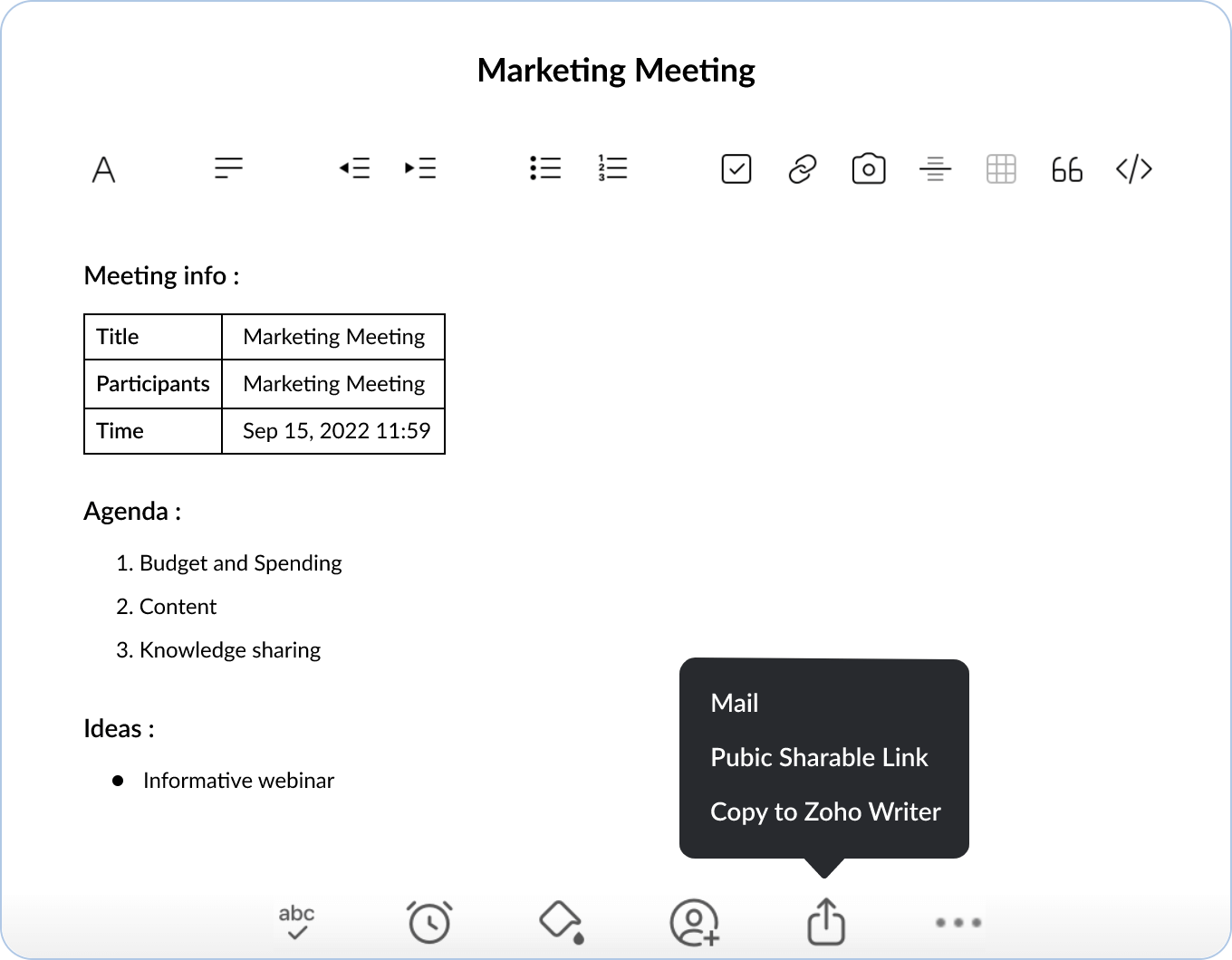Open the three dots more options menu

point(958,922)
